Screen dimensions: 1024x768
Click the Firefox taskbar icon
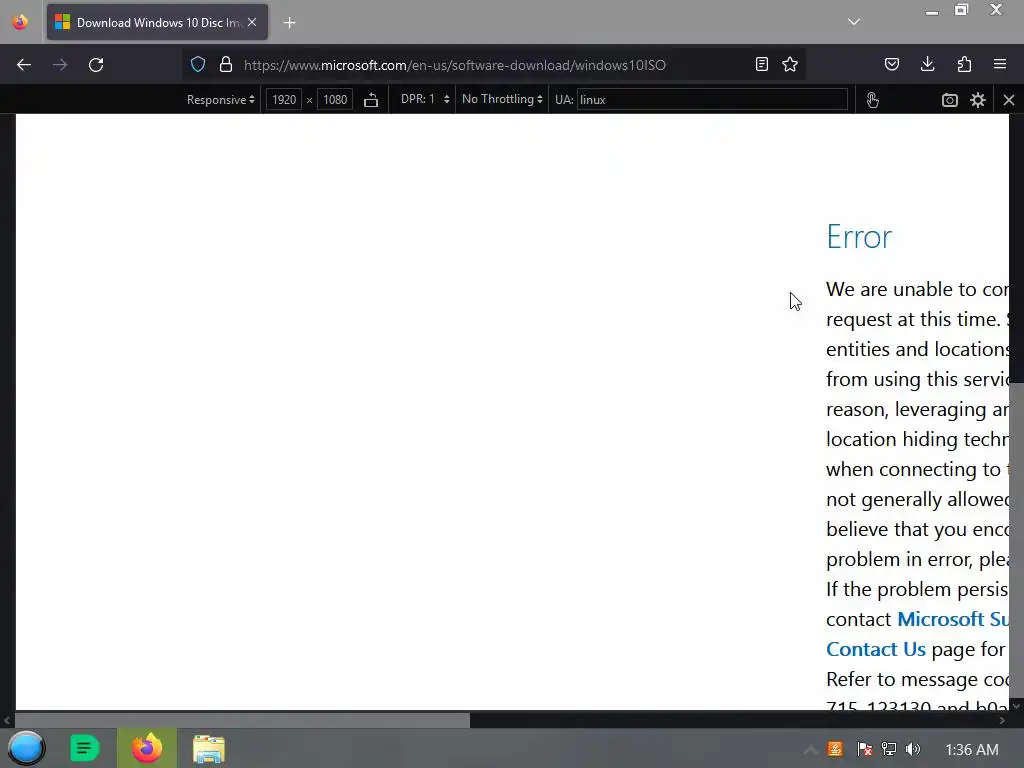pyautogui.click(x=147, y=748)
